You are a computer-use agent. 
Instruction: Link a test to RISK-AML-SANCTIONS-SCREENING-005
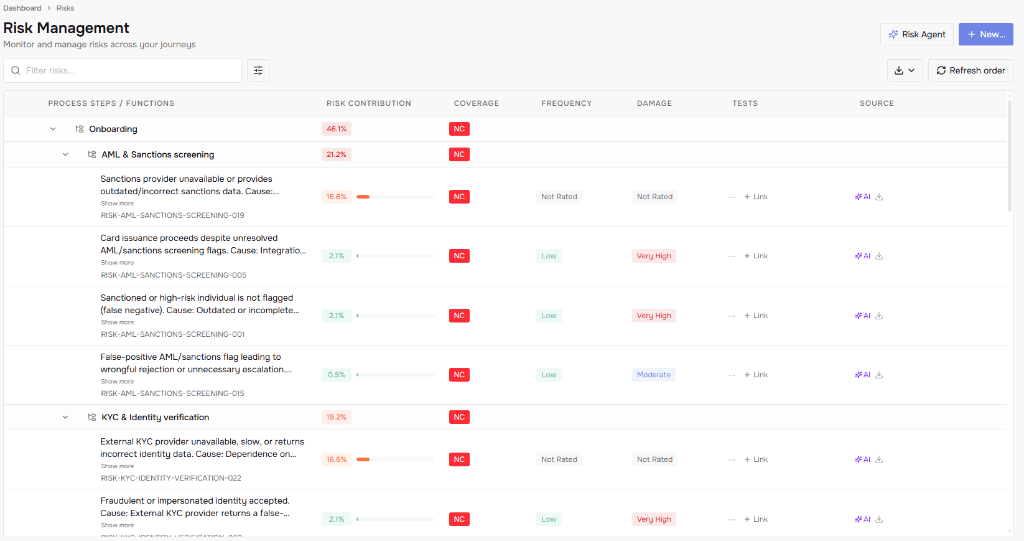pos(756,256)
